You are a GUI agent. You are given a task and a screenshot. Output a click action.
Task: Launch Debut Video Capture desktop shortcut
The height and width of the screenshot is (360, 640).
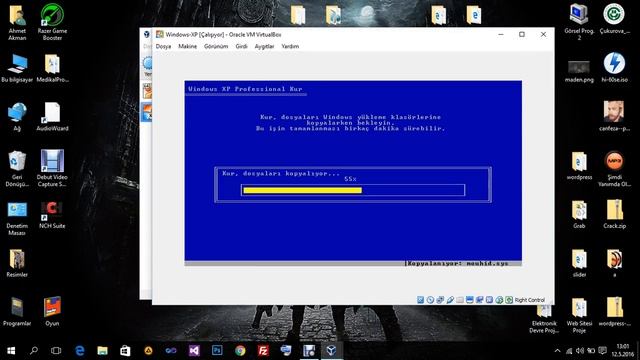click(52, 169)
